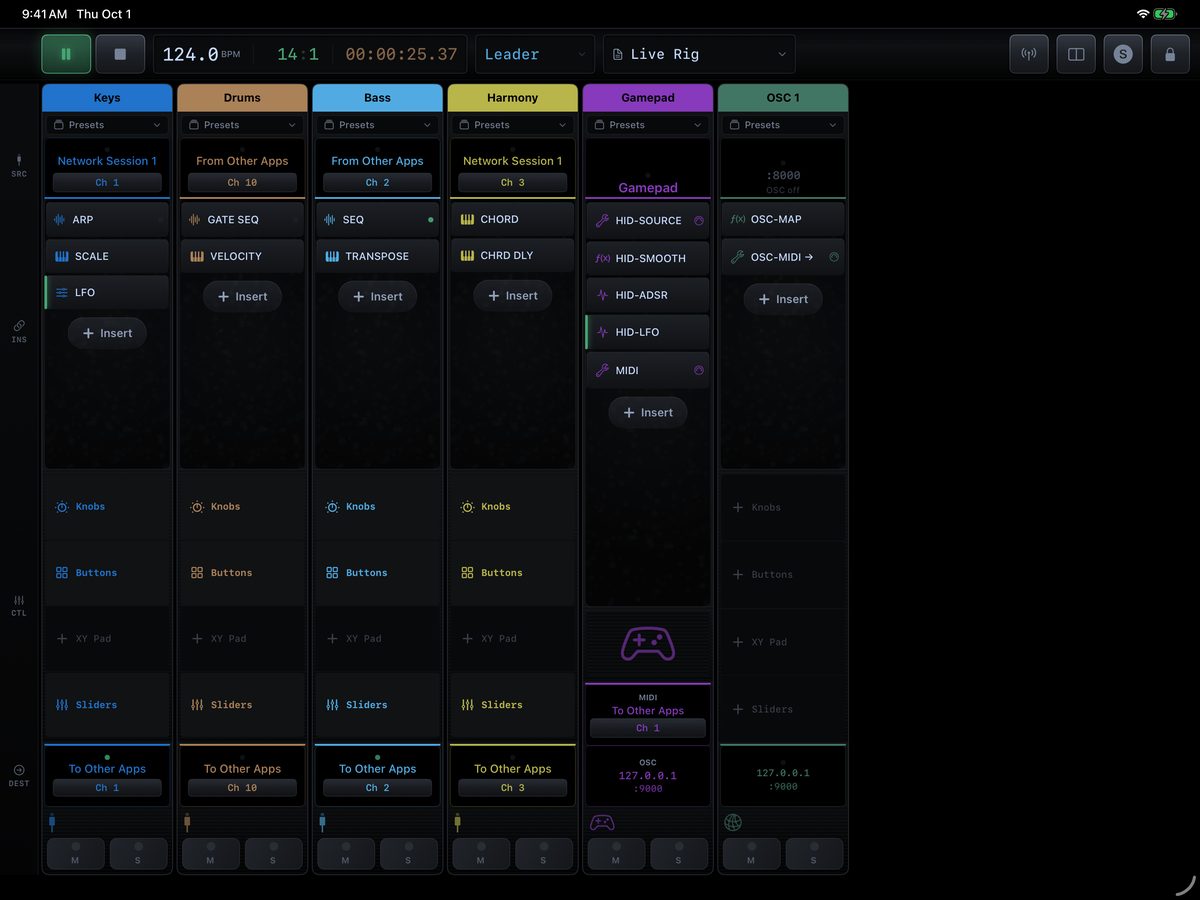Open the Live Rig document dropdown
The height and width of the screenshot is (900, 1200).
click(x=699, y=54)
